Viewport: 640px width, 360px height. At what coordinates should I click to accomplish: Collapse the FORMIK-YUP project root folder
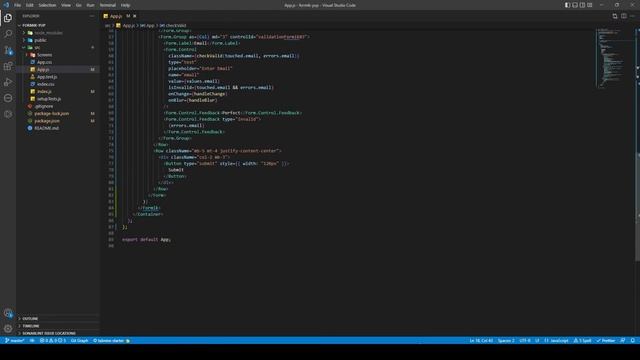[57, 25]
